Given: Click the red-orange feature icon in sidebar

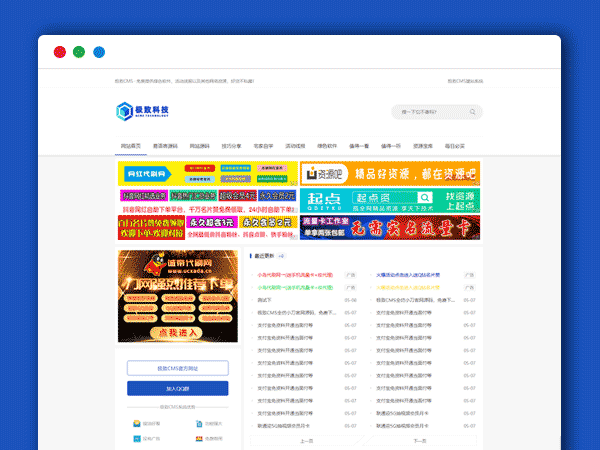Looking at the screenshot, I should coord(198,438).
